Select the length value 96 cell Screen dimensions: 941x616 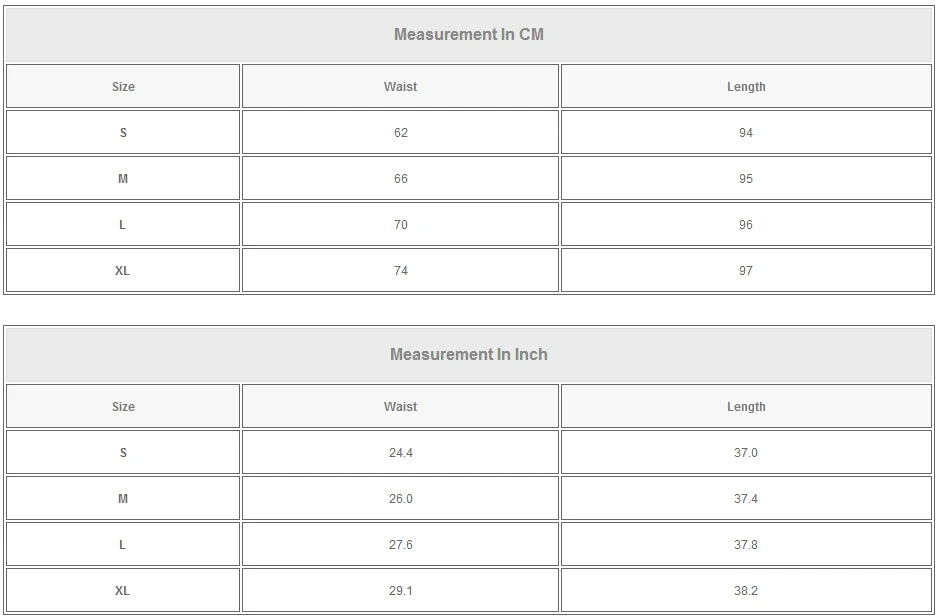746,225
